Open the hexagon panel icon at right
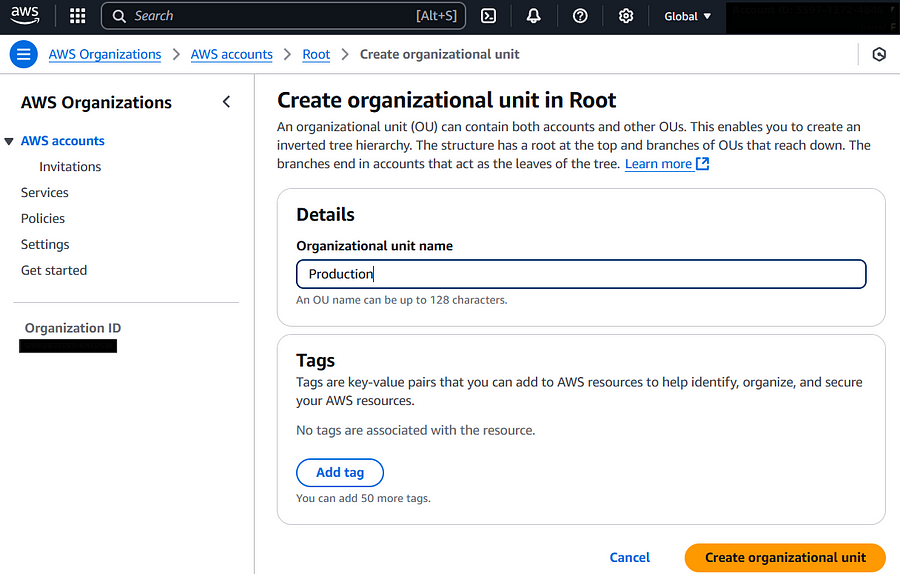This screenshot has width=900, height=574. pyautogui.click(x=879, y=55)
